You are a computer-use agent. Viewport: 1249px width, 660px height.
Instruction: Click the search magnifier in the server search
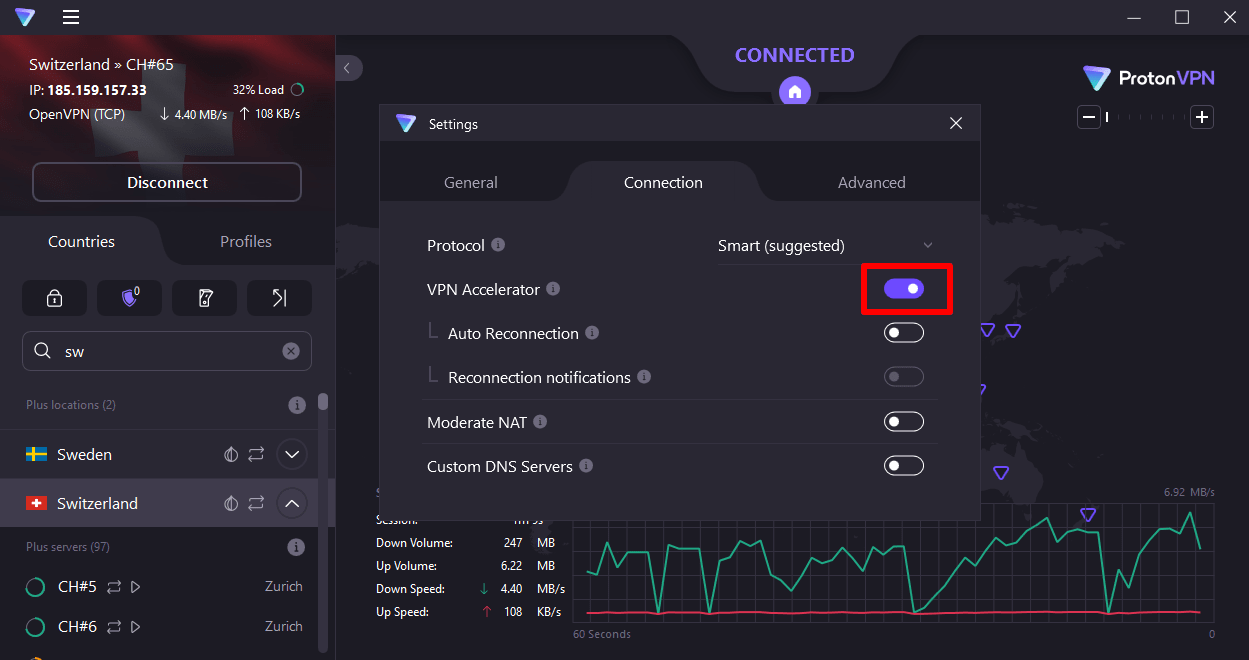coord(43,351)
